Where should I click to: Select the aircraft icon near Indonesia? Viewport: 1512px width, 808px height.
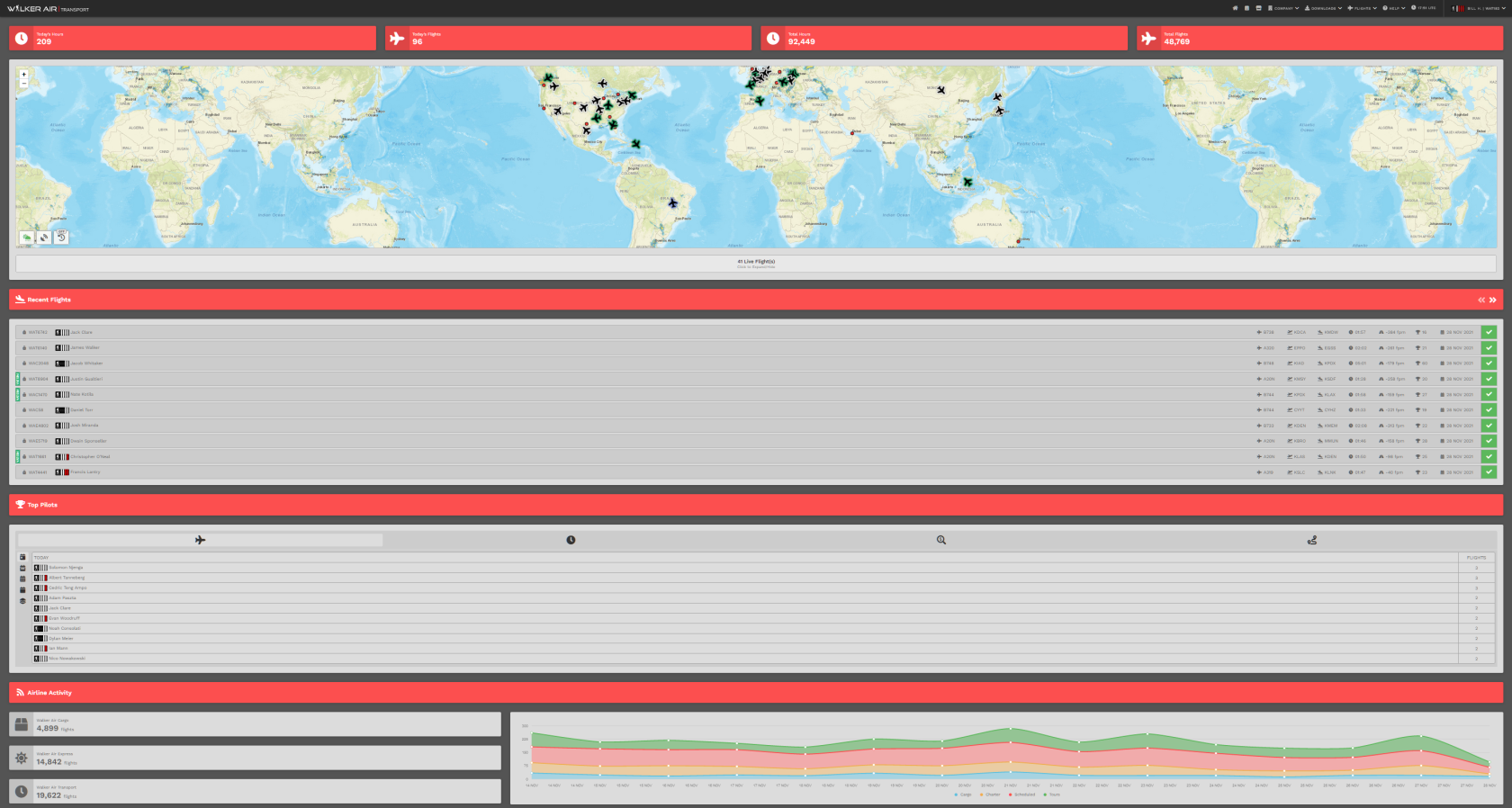click(967, 182)
